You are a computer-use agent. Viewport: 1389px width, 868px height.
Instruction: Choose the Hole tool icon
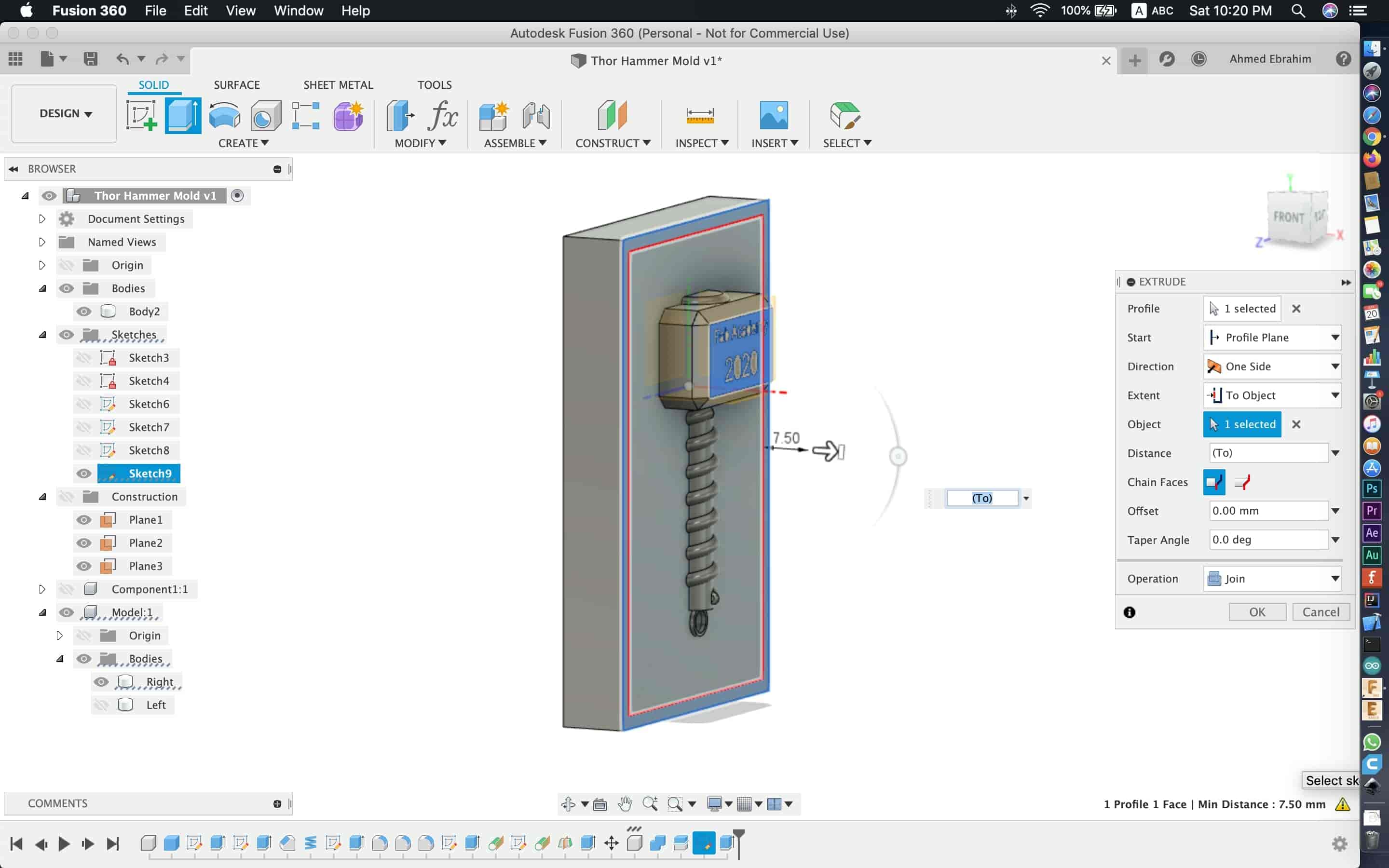[265, 115]
